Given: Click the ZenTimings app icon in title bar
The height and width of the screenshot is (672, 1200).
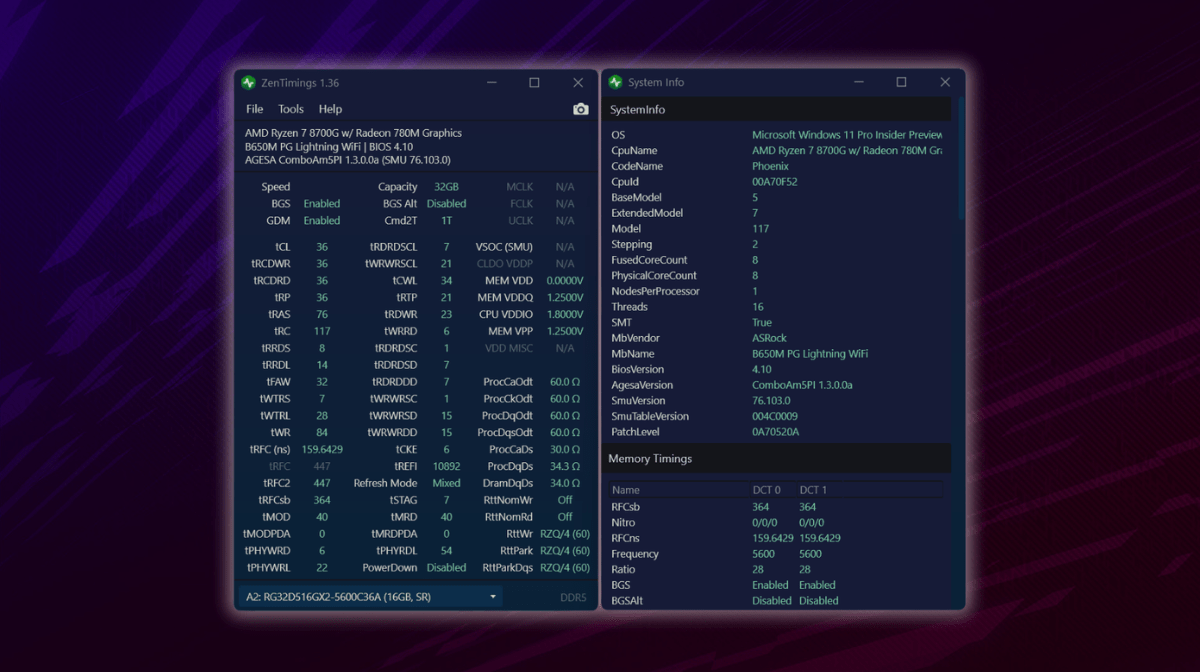Looking at the screenshot, I should click(x=248, y=82).
